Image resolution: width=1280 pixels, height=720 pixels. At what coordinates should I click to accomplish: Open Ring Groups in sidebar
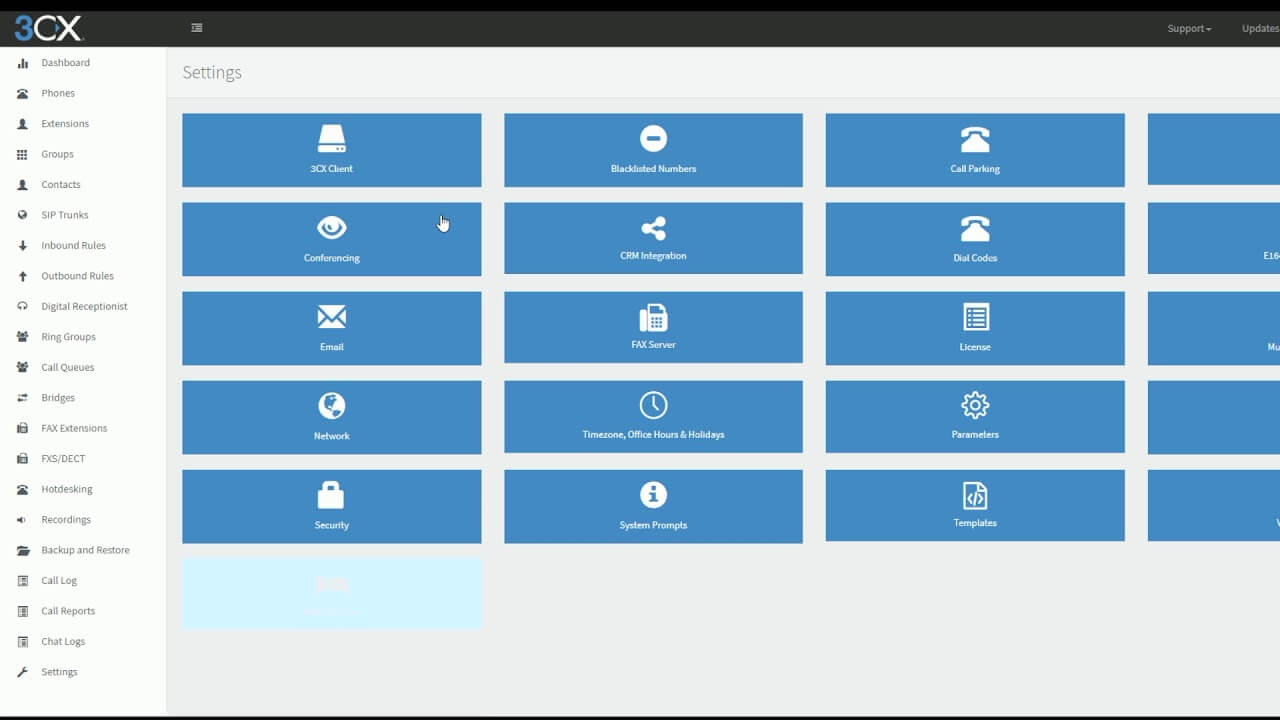pyautogui.click(x=68, y=337)
